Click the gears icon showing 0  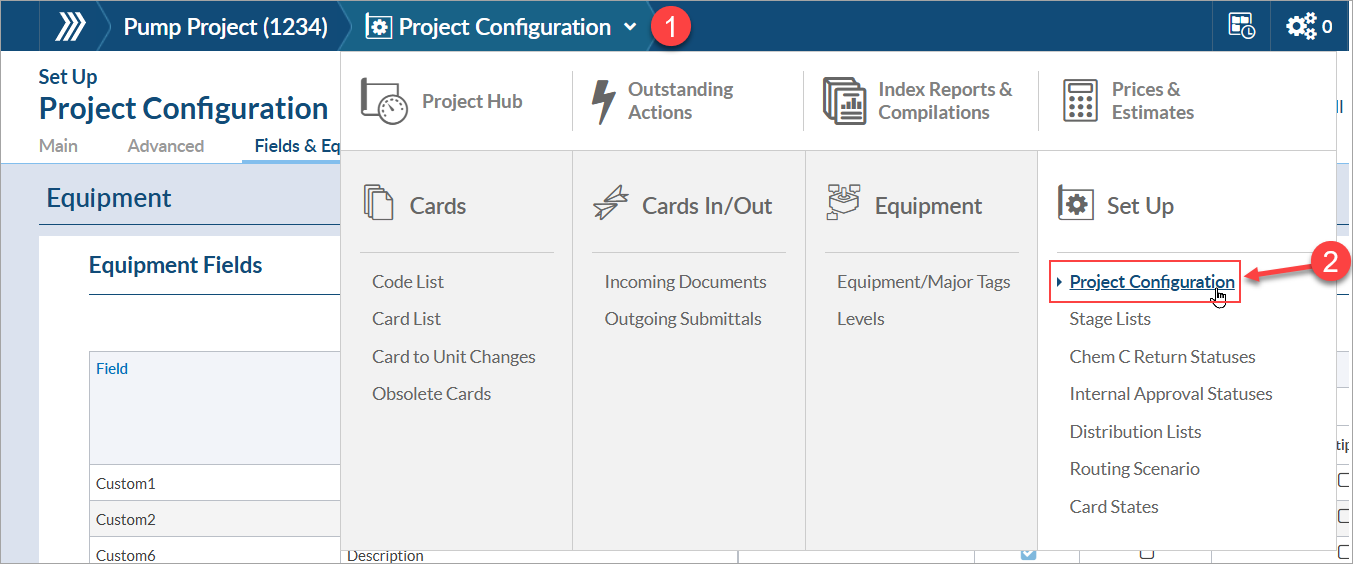1301,27
